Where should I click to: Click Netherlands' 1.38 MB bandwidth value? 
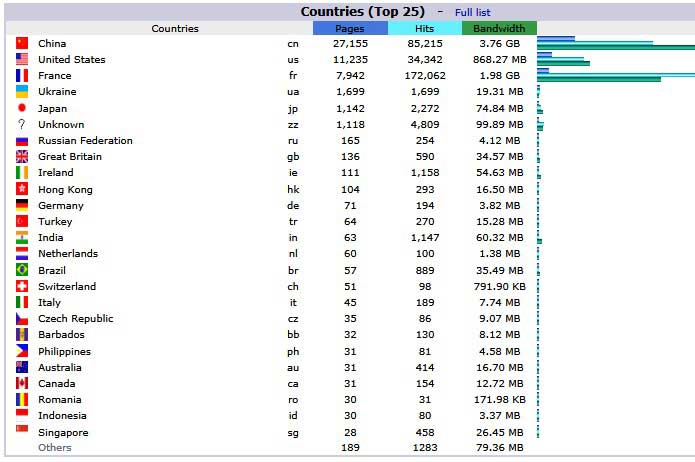tap(500, 254)
